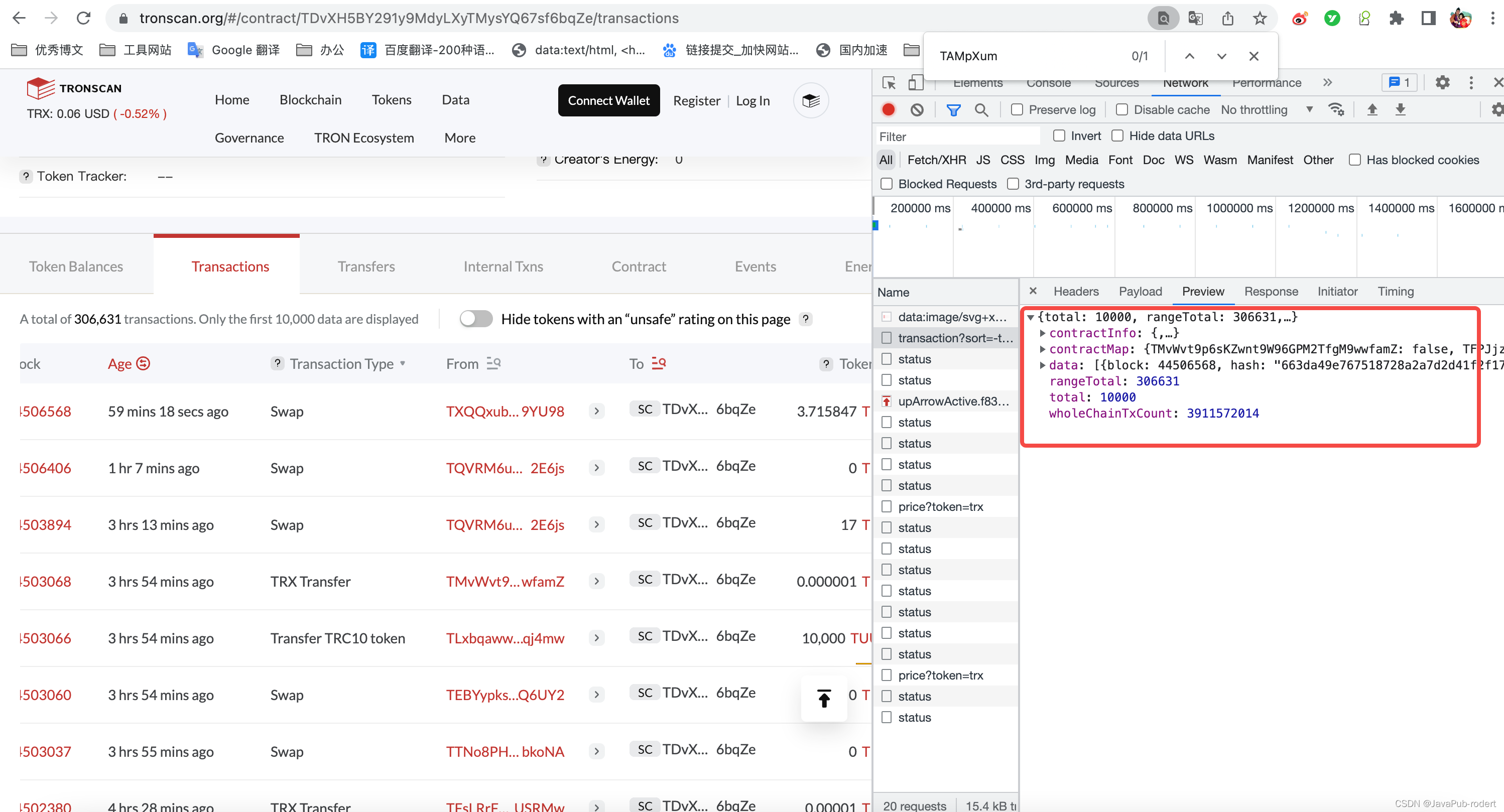Clear the network log
Image resolution: width=1504 pixels, height=812 pixels.
[917, 110]
